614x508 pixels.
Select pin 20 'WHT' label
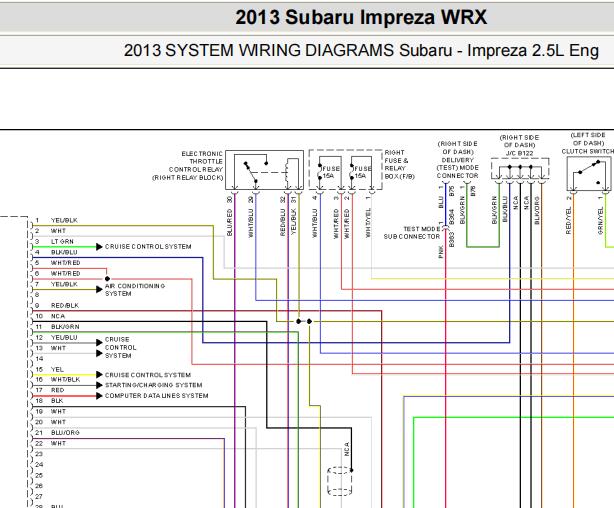58,422
